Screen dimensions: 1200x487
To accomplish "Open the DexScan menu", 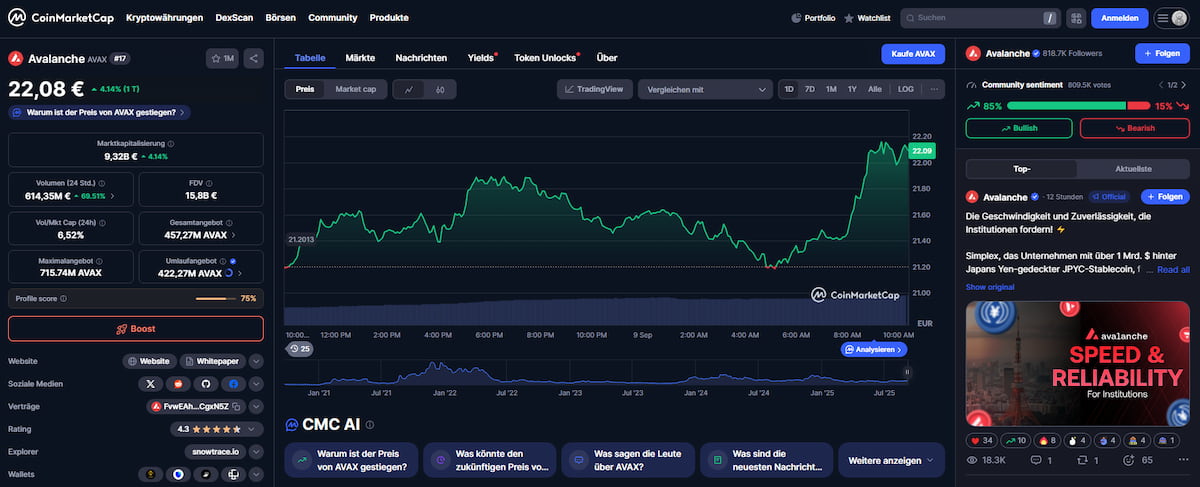I will 234,18.
